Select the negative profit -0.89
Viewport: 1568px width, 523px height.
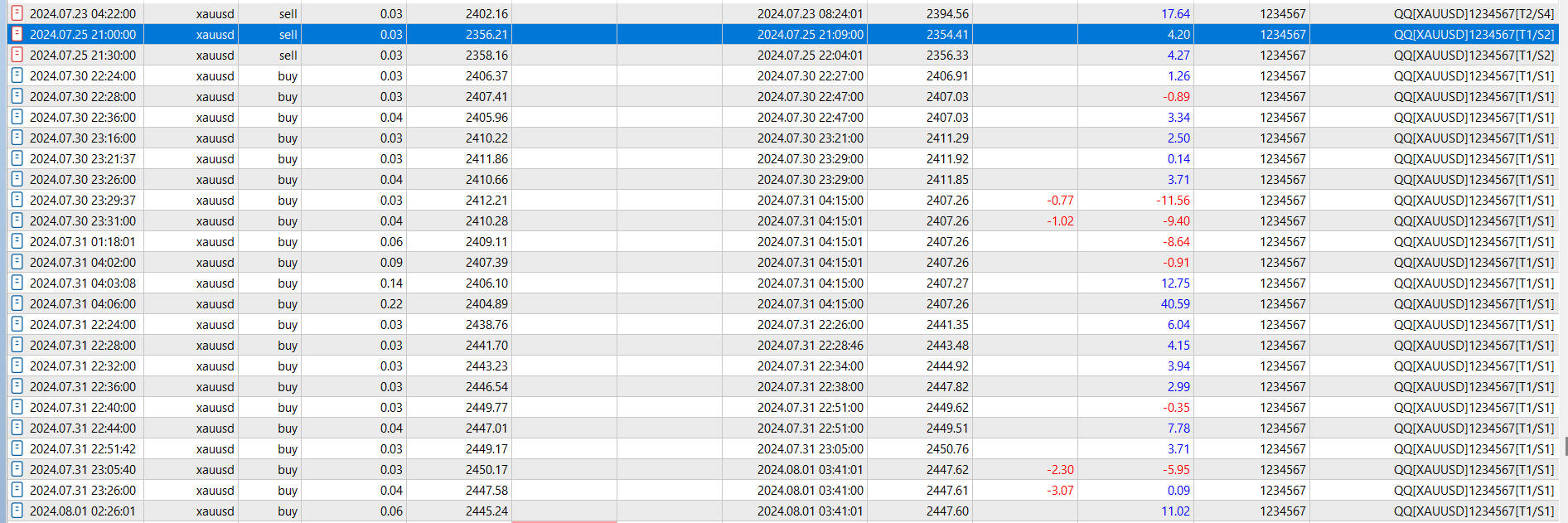coord(1176,97)
